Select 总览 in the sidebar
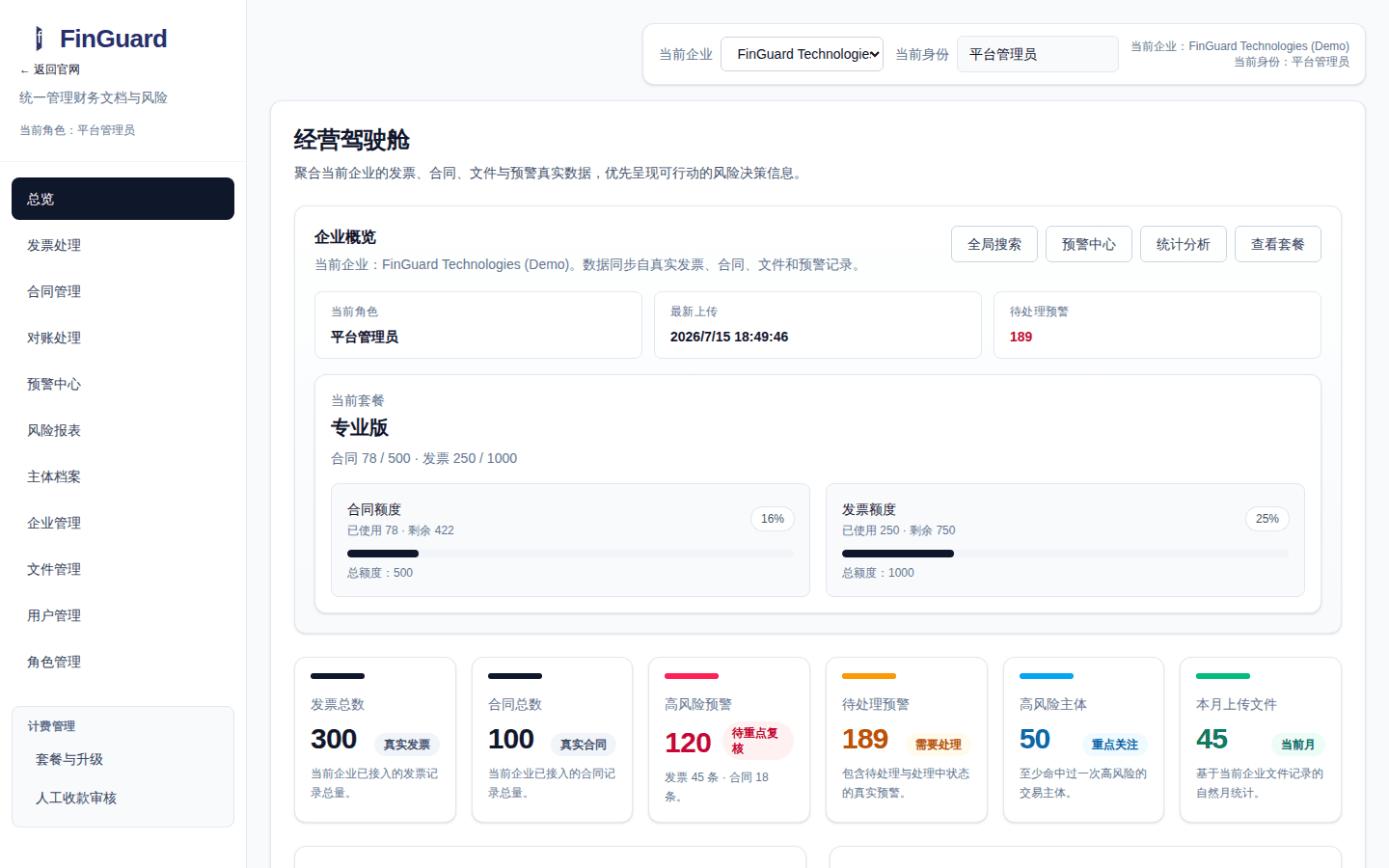Image resolution: width=1389 pixels, height=868 pixels. pos(123,199)
